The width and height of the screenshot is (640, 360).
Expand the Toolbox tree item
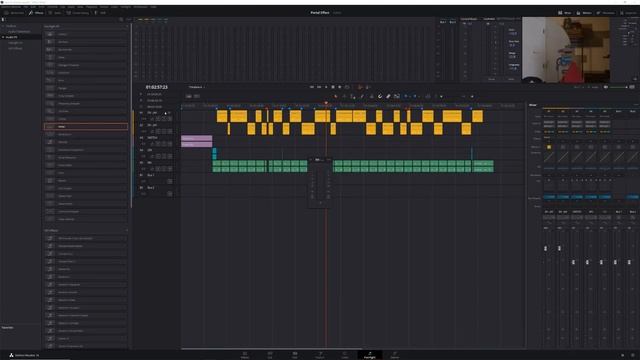[3, 26]
